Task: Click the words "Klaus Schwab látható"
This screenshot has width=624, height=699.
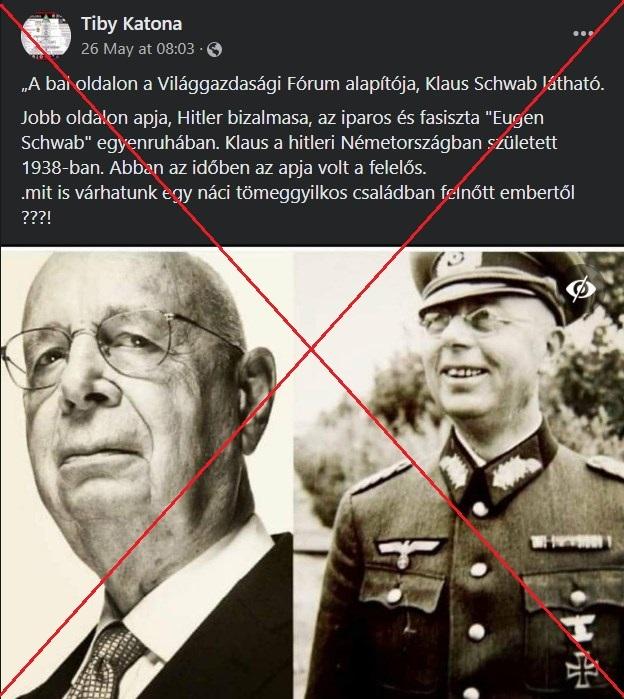Action: (x=514, y=84)
